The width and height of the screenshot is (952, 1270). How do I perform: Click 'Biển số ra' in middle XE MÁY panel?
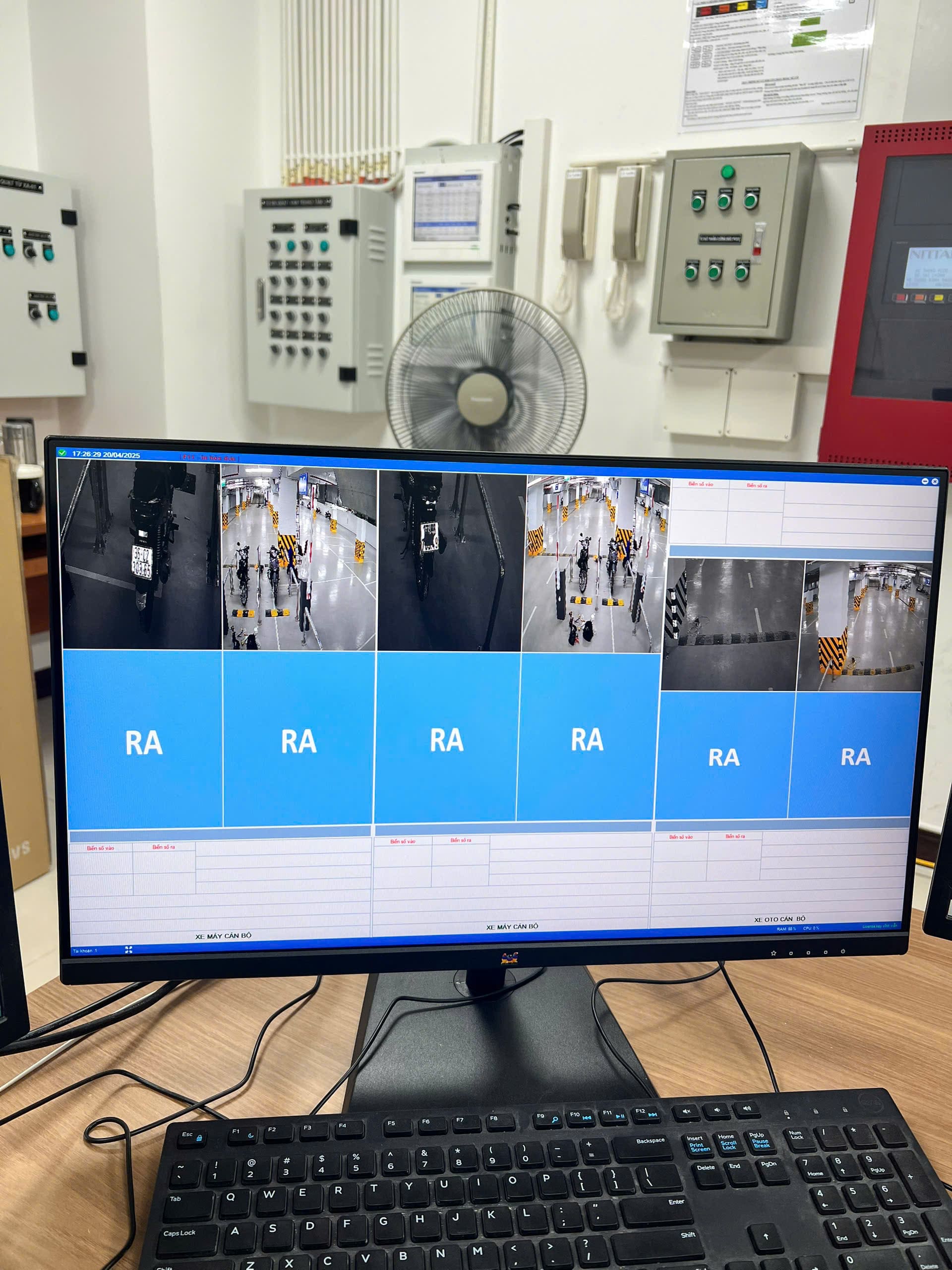[x=461, y=840]
